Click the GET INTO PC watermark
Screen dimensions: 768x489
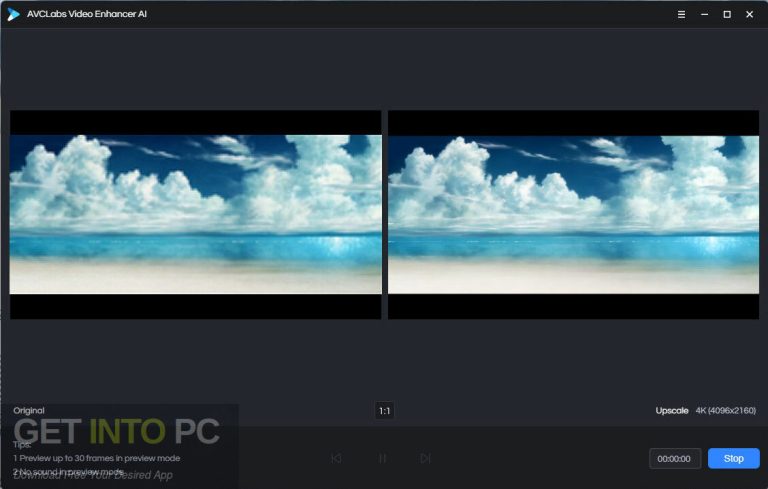point(116,431)
